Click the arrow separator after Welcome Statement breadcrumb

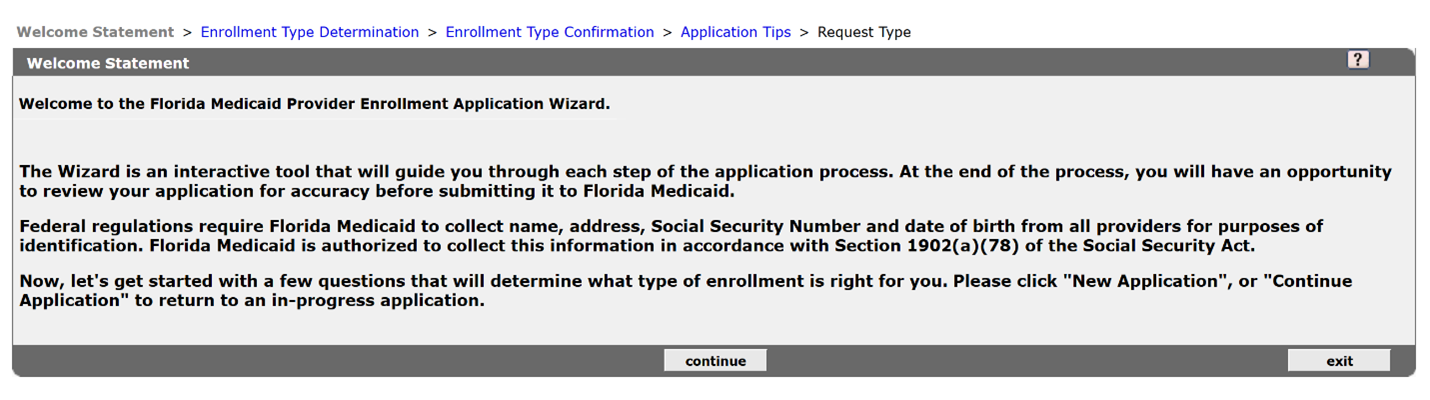[187, 32]
